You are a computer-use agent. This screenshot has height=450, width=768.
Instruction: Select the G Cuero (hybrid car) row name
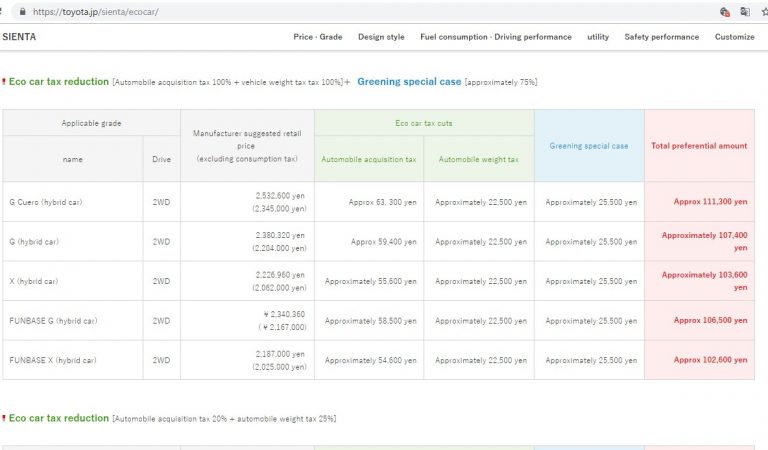pos(46,202)
